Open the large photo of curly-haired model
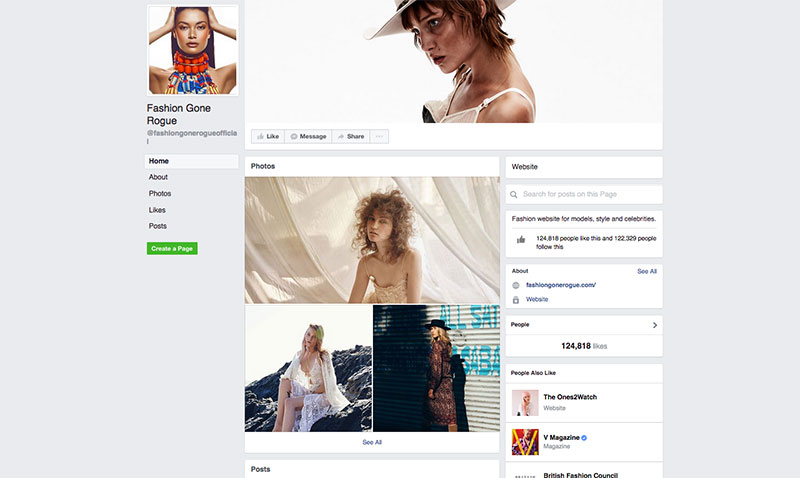 [372, 240]
